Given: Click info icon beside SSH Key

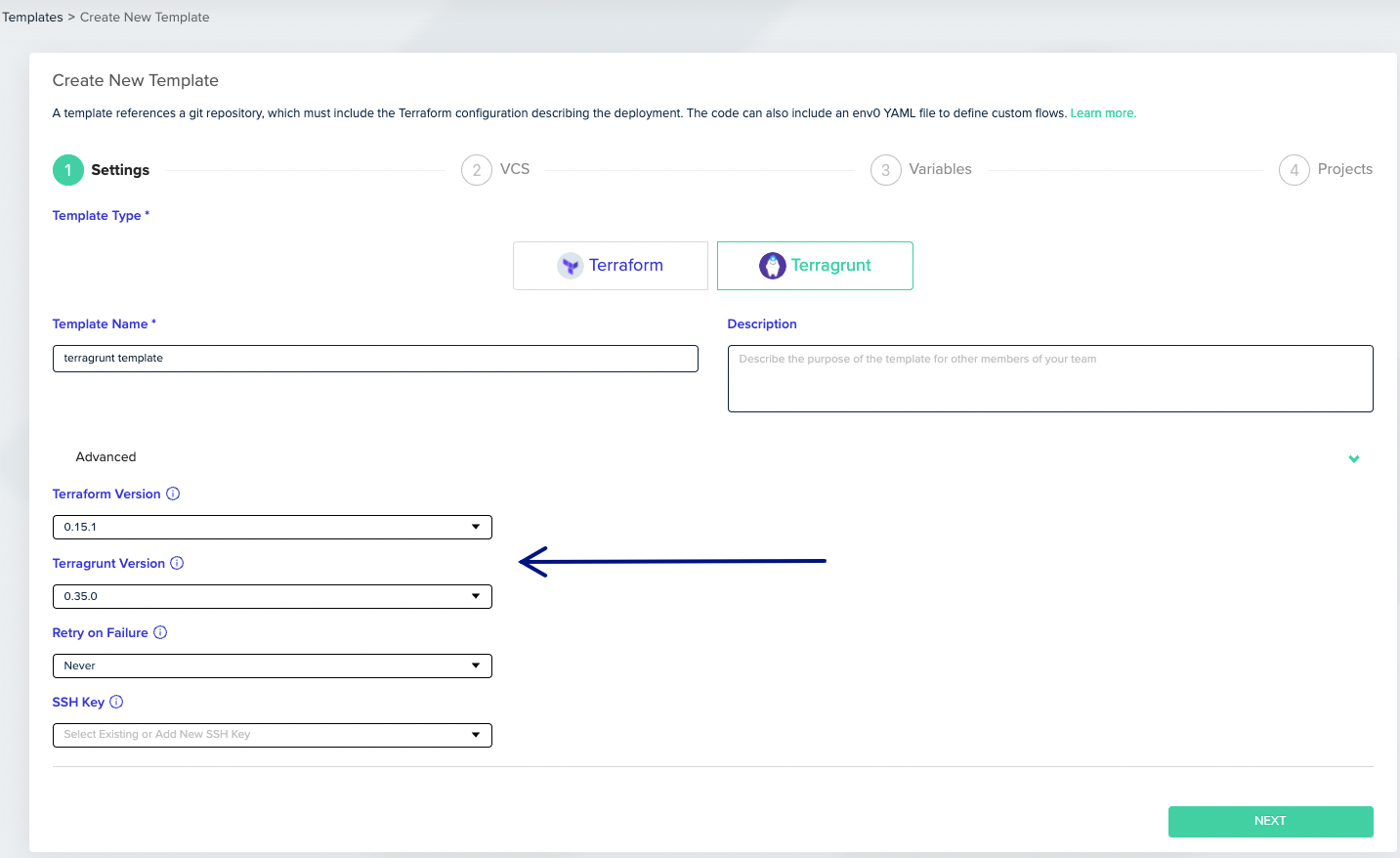Looking at the screenshot, I should click(x=116, y=702).
